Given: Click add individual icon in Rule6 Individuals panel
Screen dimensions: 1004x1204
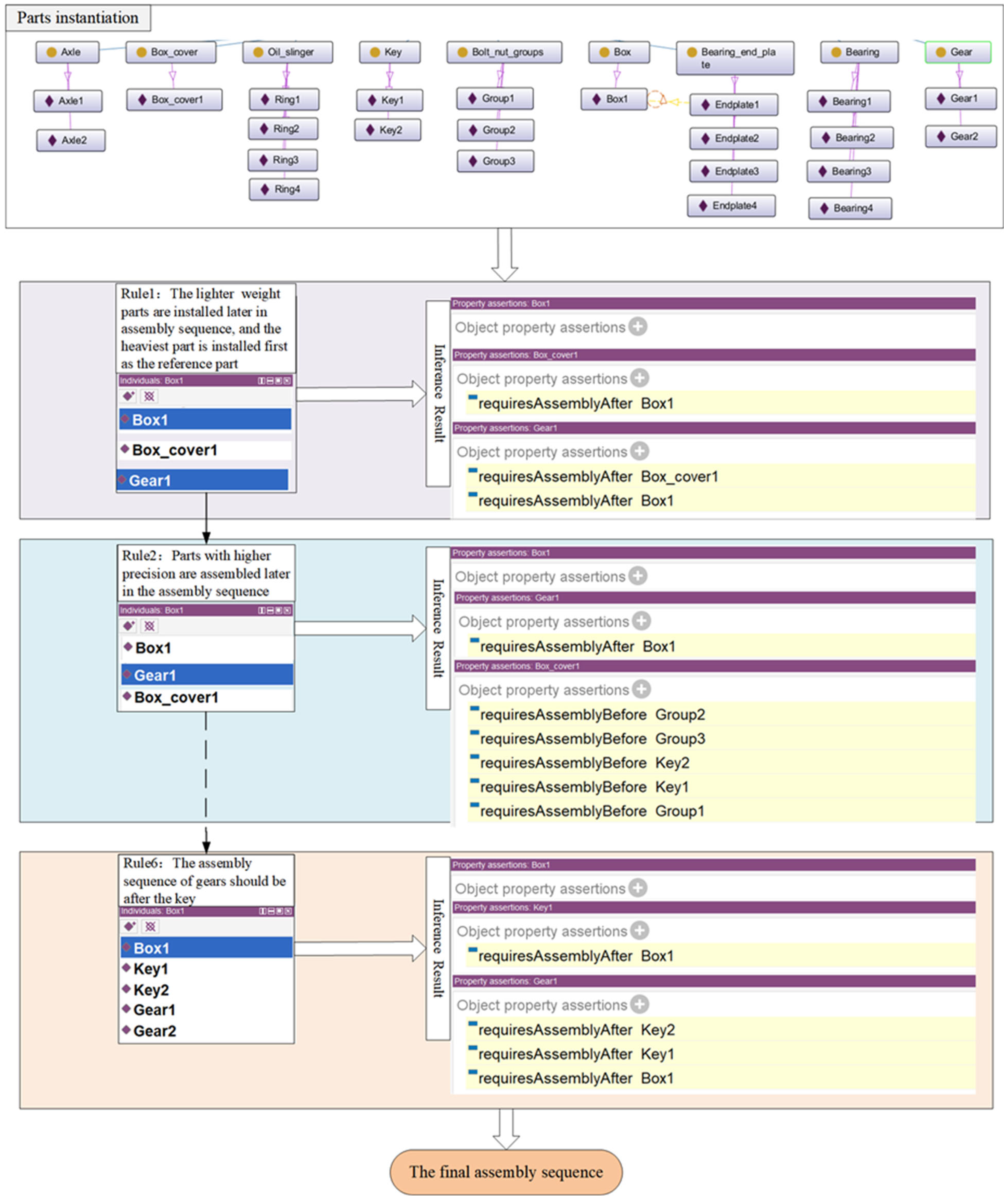Looking at the screenshot, I should pos(130,926).
